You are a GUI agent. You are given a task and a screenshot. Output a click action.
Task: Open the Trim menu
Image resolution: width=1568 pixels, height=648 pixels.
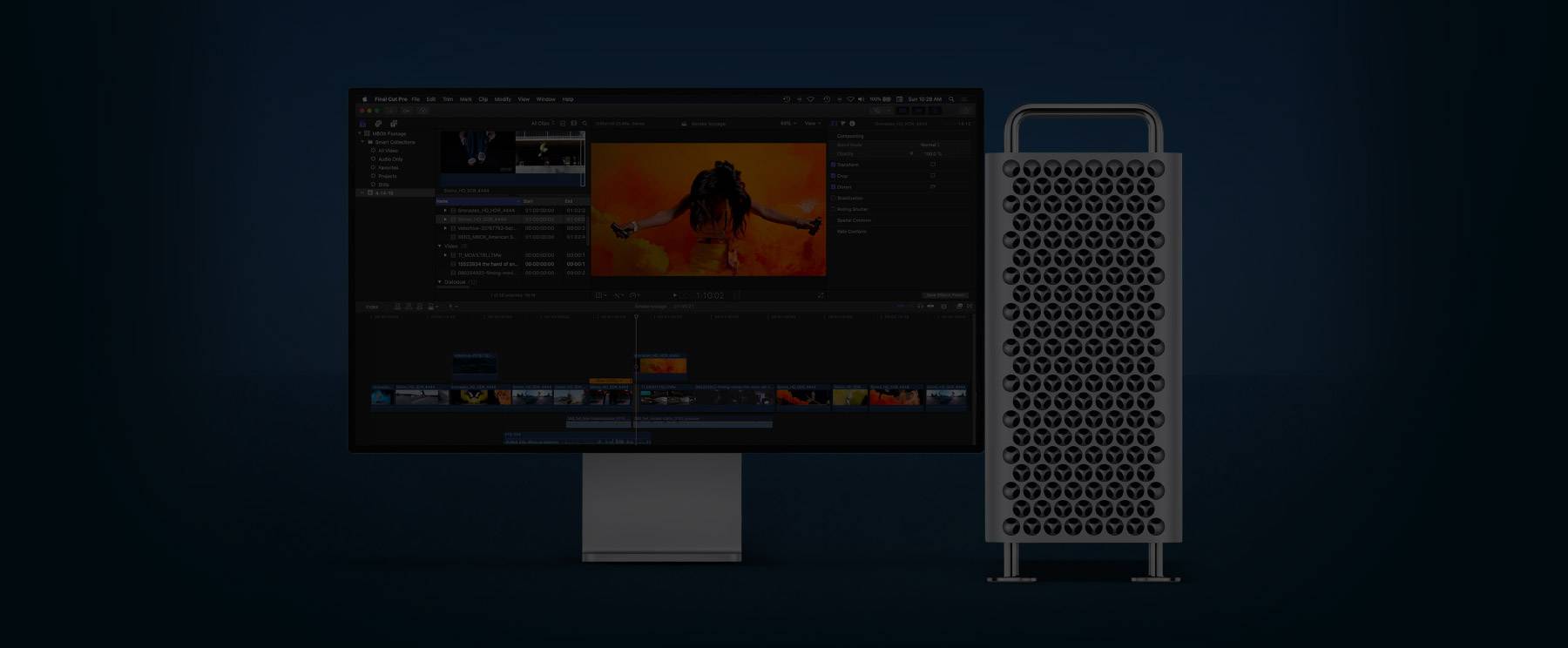click(x=448, y=99)
